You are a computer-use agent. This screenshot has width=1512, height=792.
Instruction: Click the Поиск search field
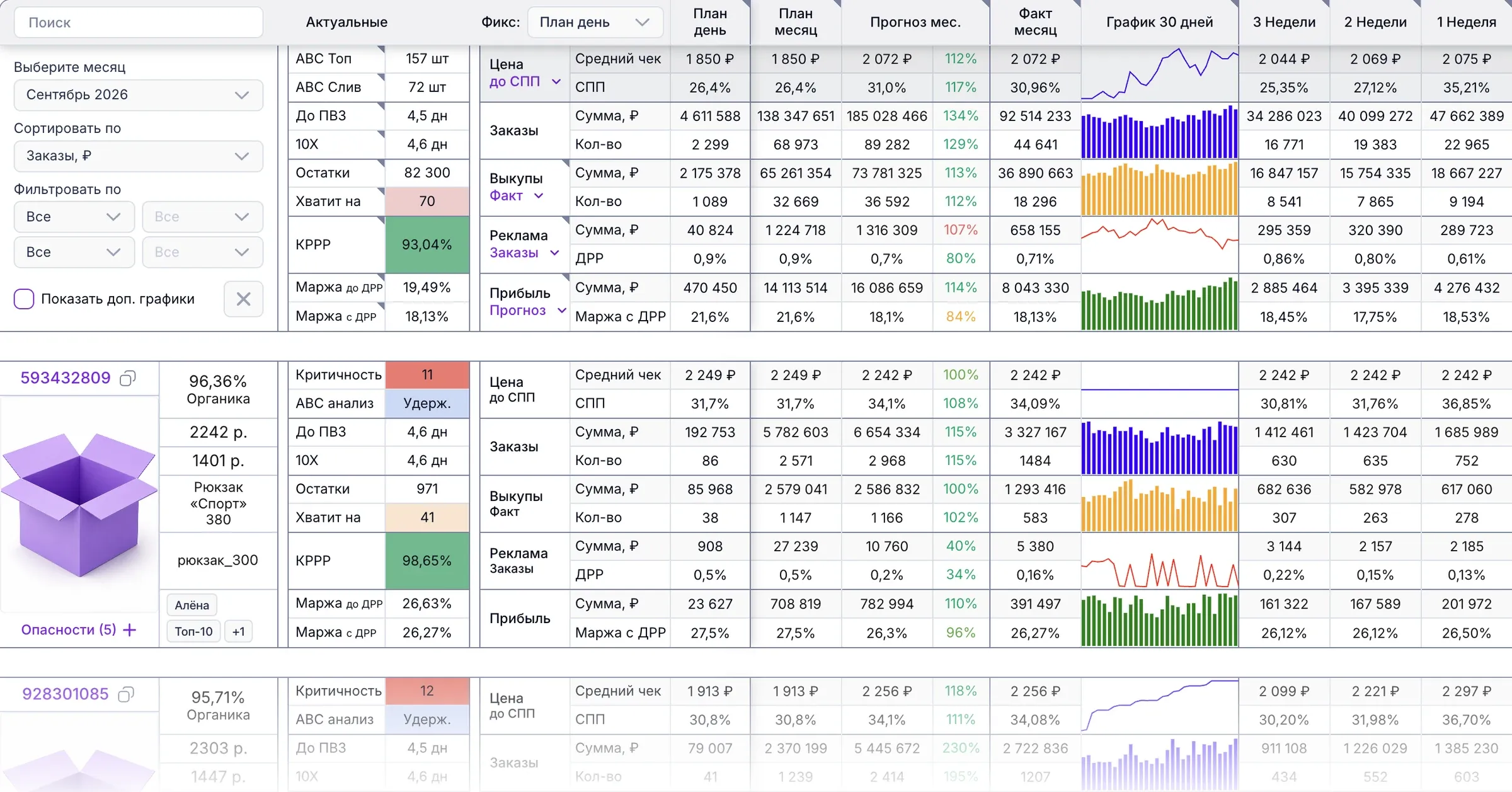click(138, 23)
